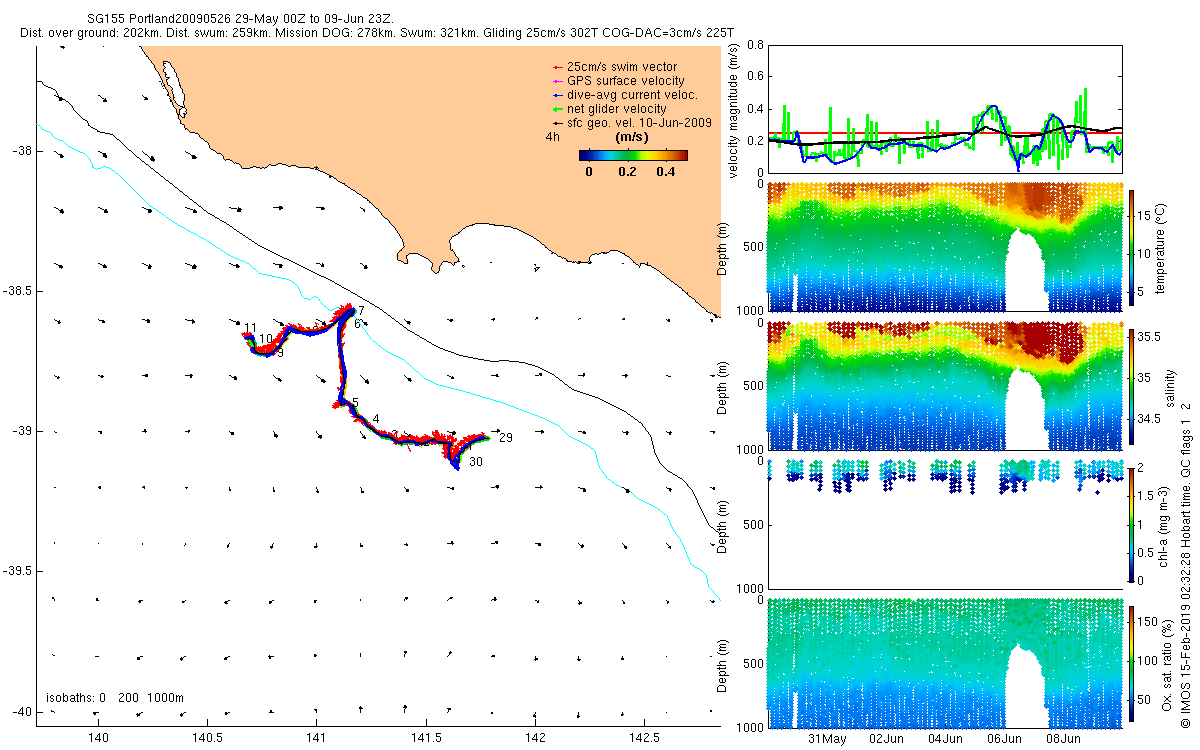Click the '140' longitude tick label
This screenshot has height=750, width=1200.
click(x=98, y=738)
